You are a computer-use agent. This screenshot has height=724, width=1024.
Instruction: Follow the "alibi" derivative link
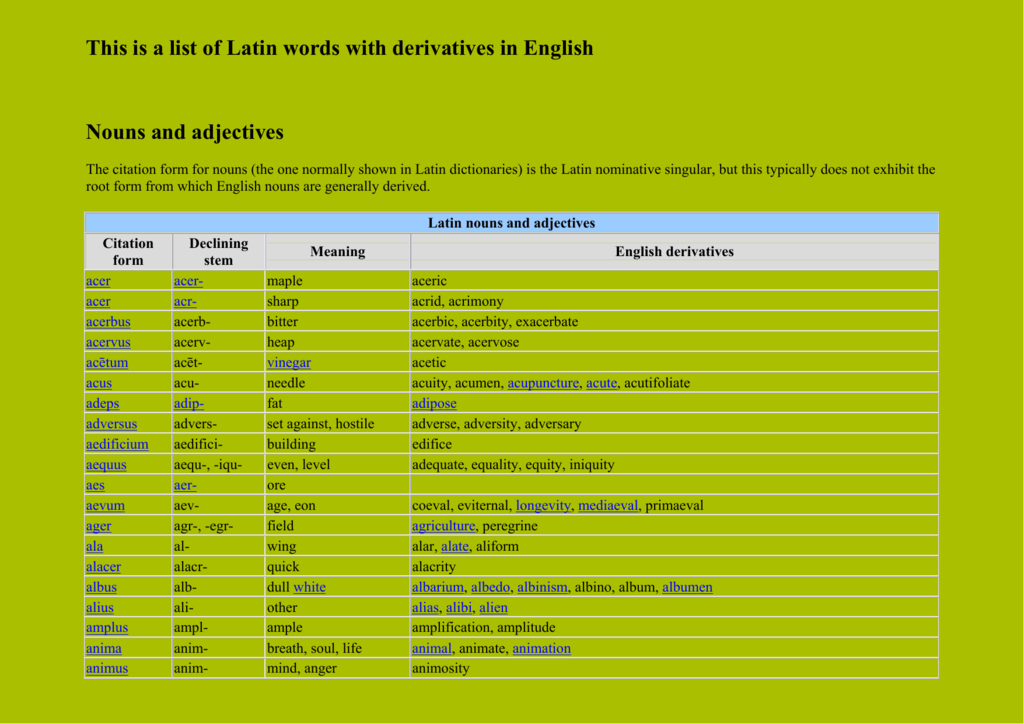(x=458, y=607)
